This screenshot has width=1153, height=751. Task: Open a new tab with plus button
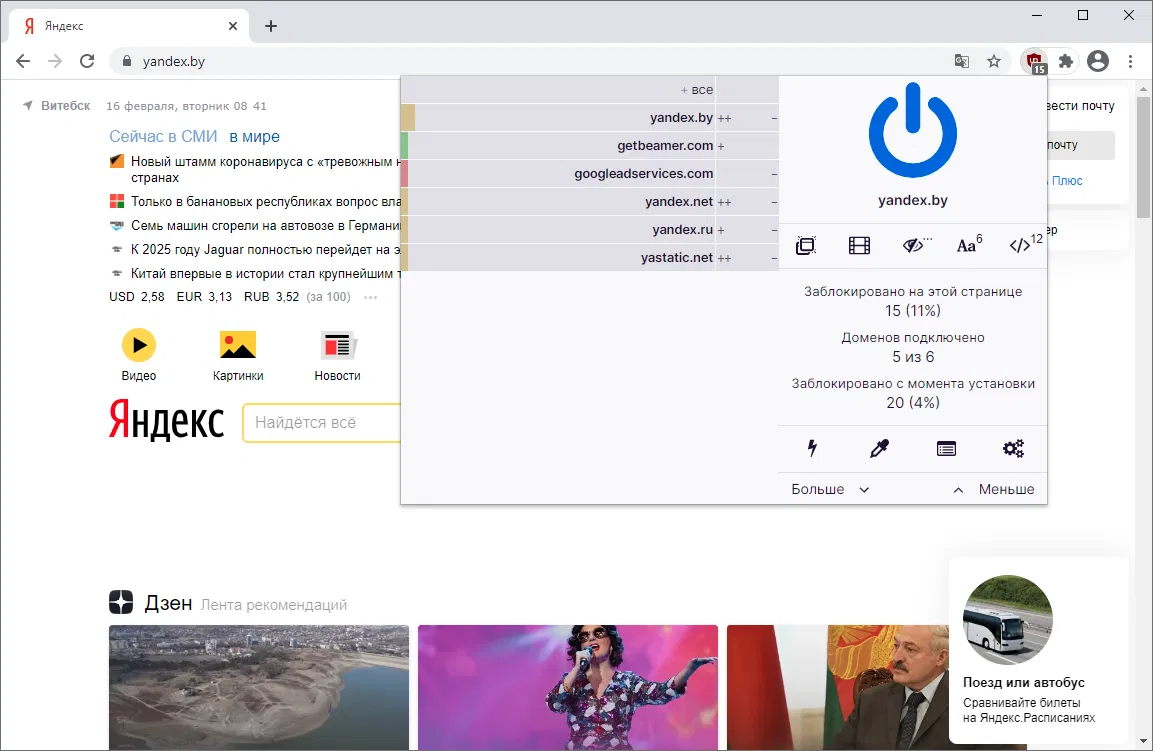pos(271,26)
